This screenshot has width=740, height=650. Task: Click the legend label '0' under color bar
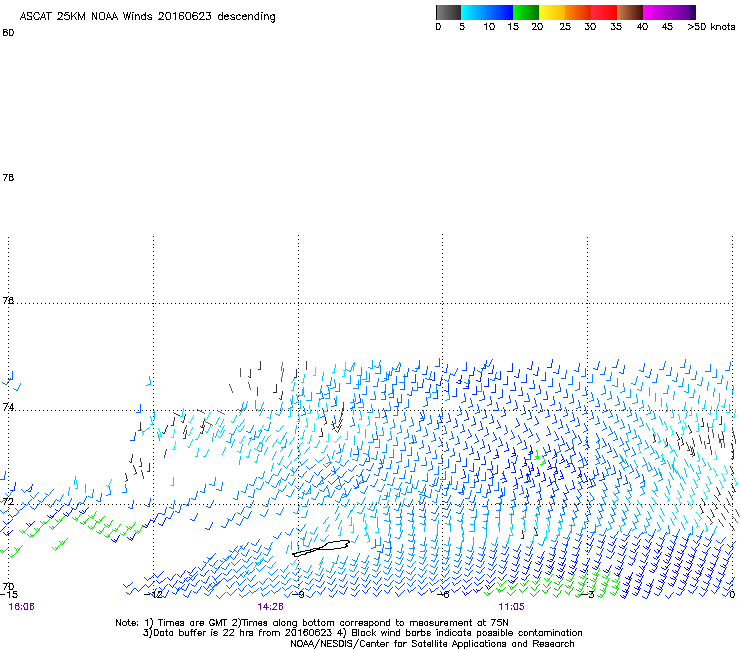(438, 27)
